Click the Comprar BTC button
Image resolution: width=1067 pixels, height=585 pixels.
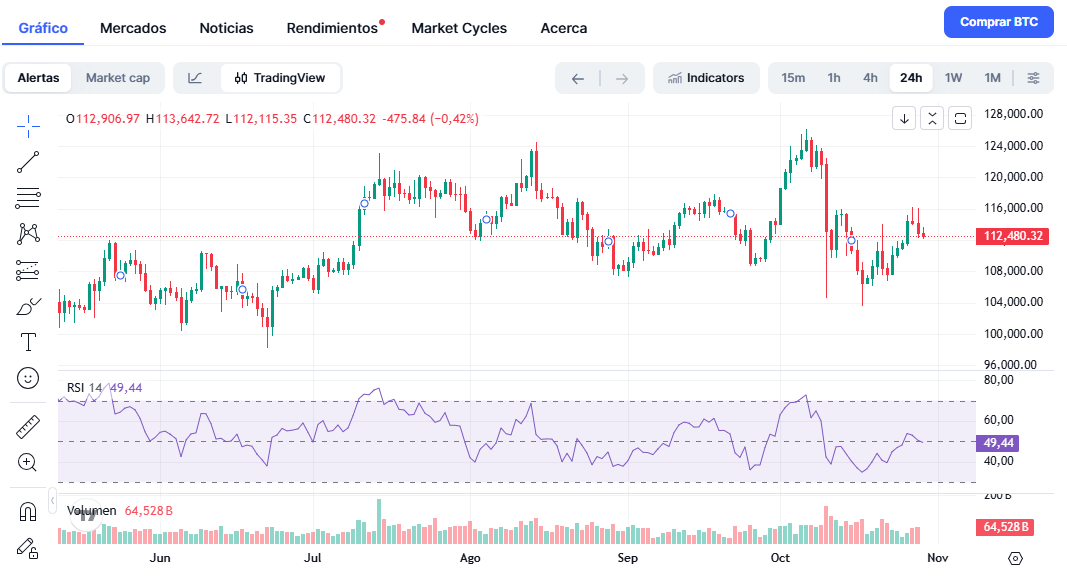[998, 22]
